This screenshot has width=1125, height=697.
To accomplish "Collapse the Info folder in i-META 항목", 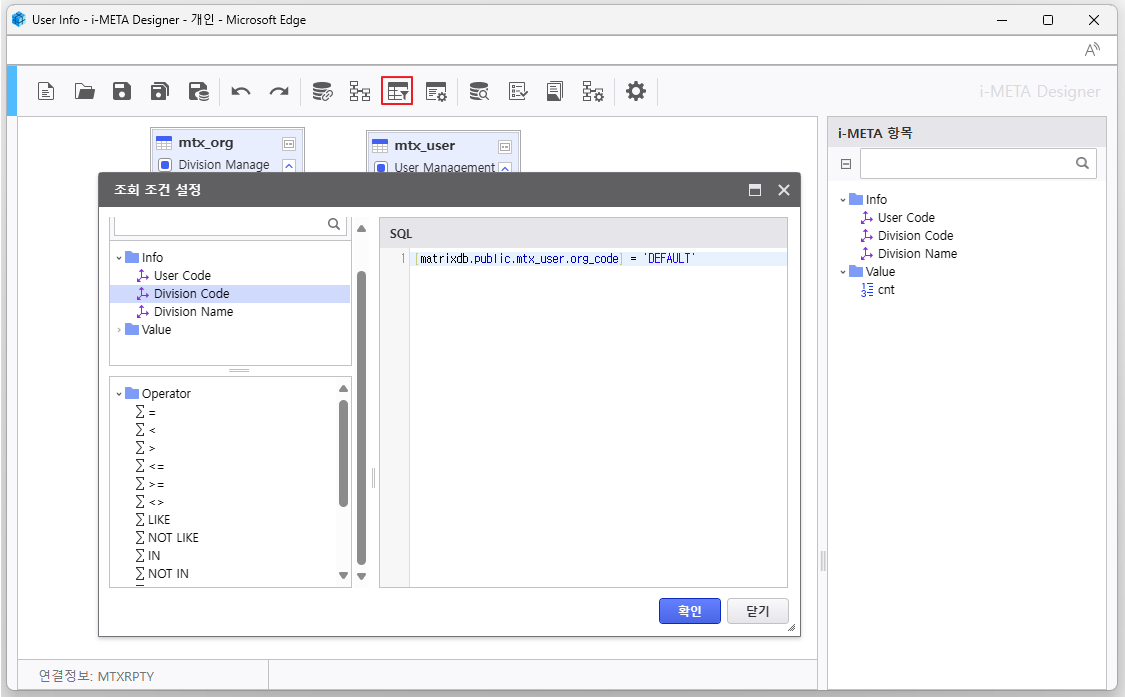I will tap(843, 200).
